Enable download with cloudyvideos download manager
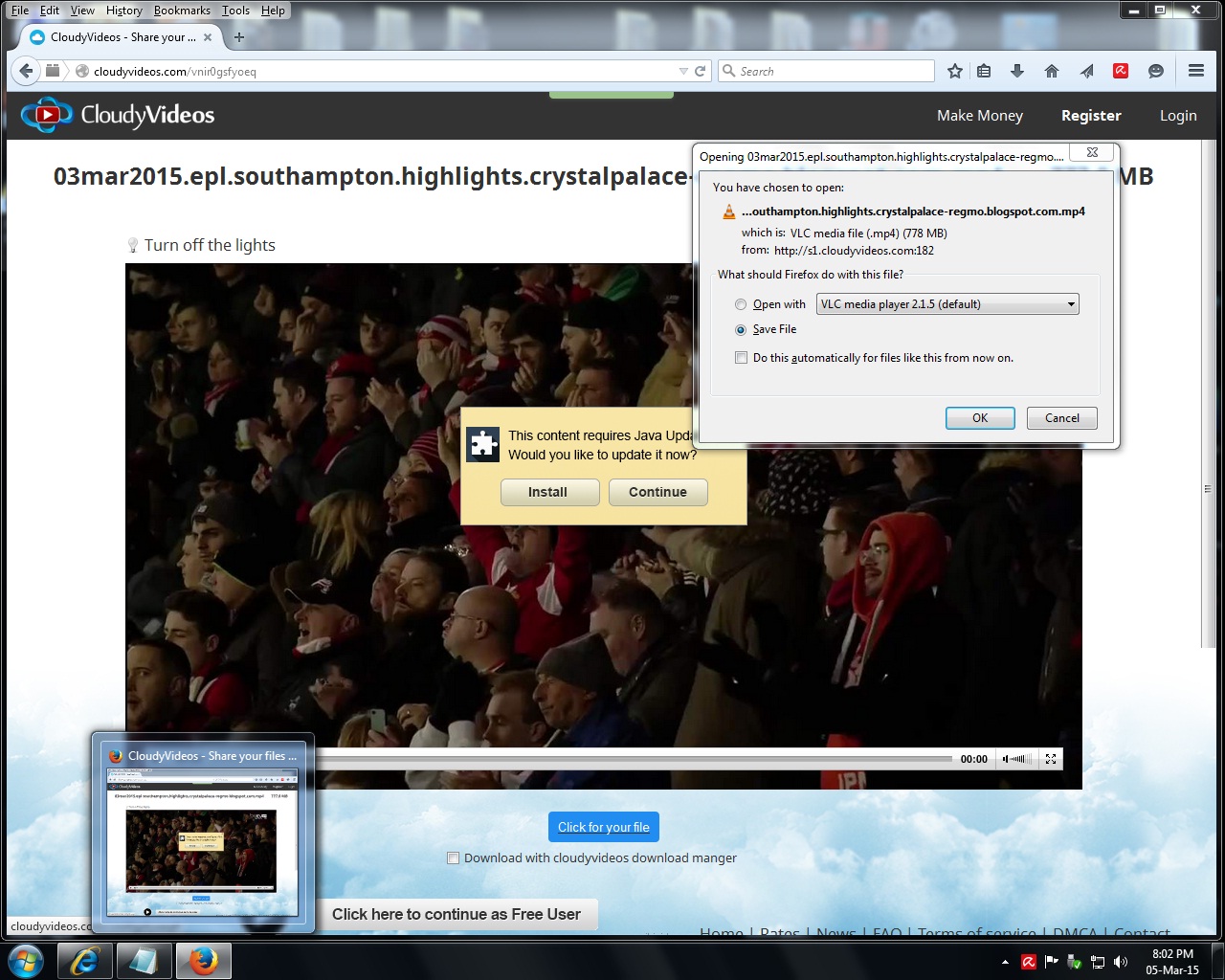 tap(454, 858)
